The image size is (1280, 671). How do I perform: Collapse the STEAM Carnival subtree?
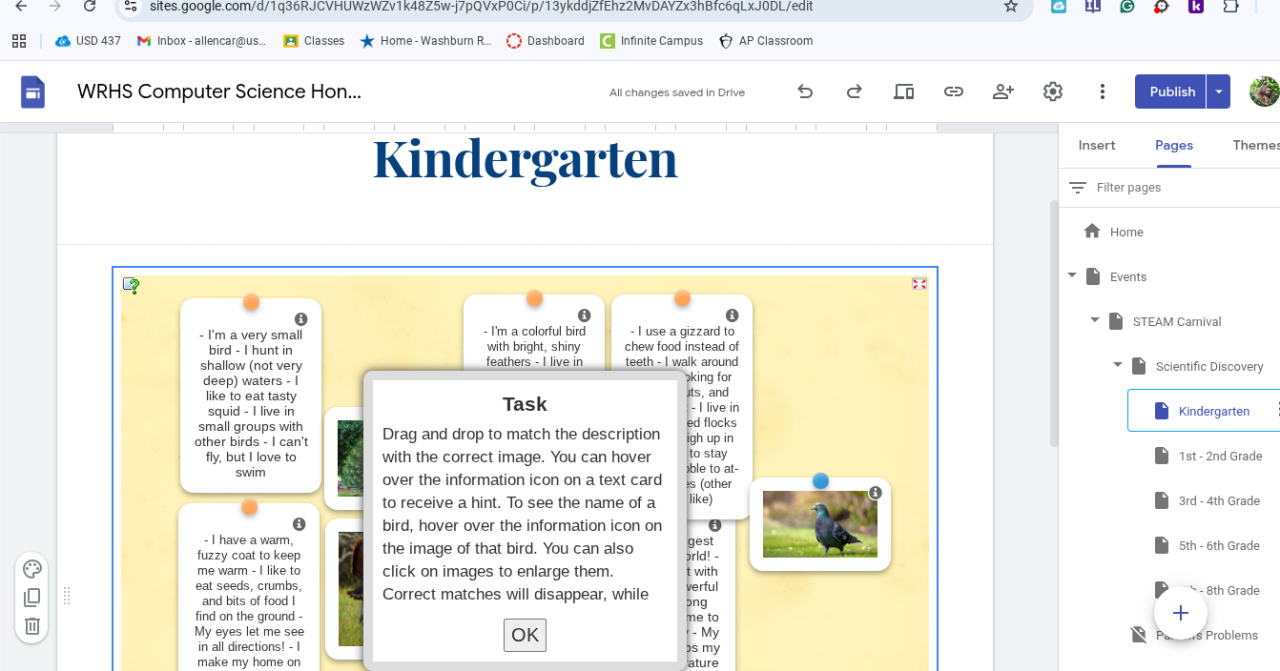click(x=1095, y=321)
